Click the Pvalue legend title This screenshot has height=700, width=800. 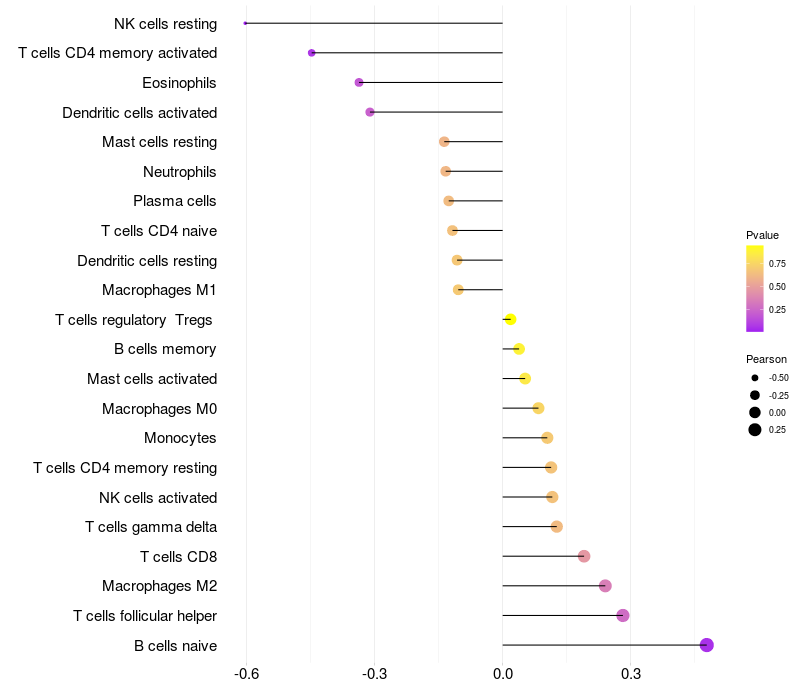coord(762,235)
